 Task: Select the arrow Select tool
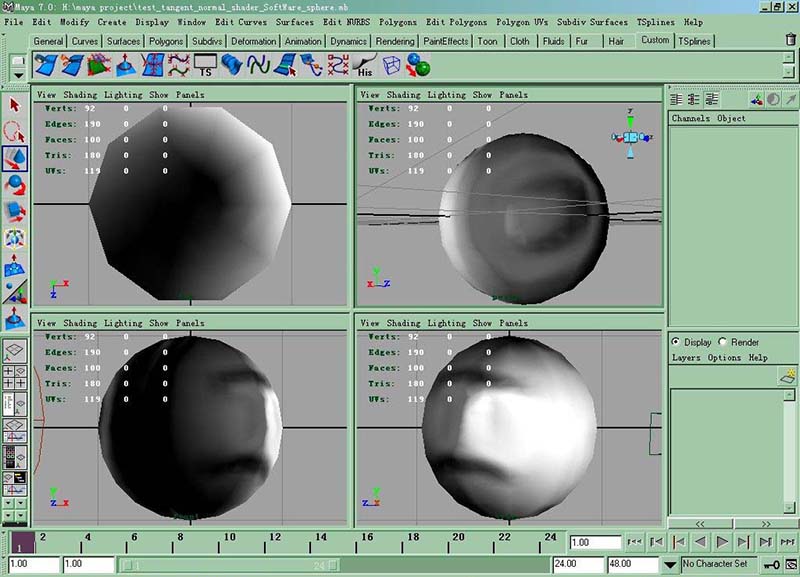click(14, 105)
